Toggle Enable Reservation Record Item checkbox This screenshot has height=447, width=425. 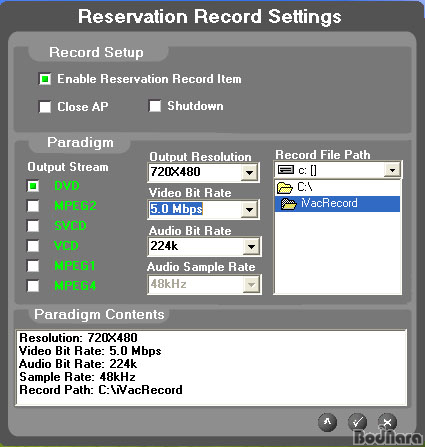[45, 79]
